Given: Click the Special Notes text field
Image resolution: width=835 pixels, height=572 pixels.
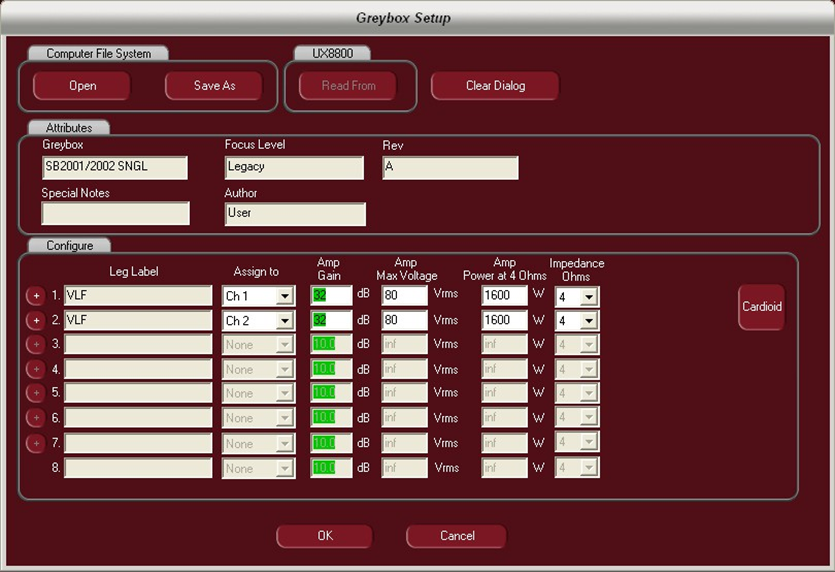Looking at the screenshot, I should [115, 213].
